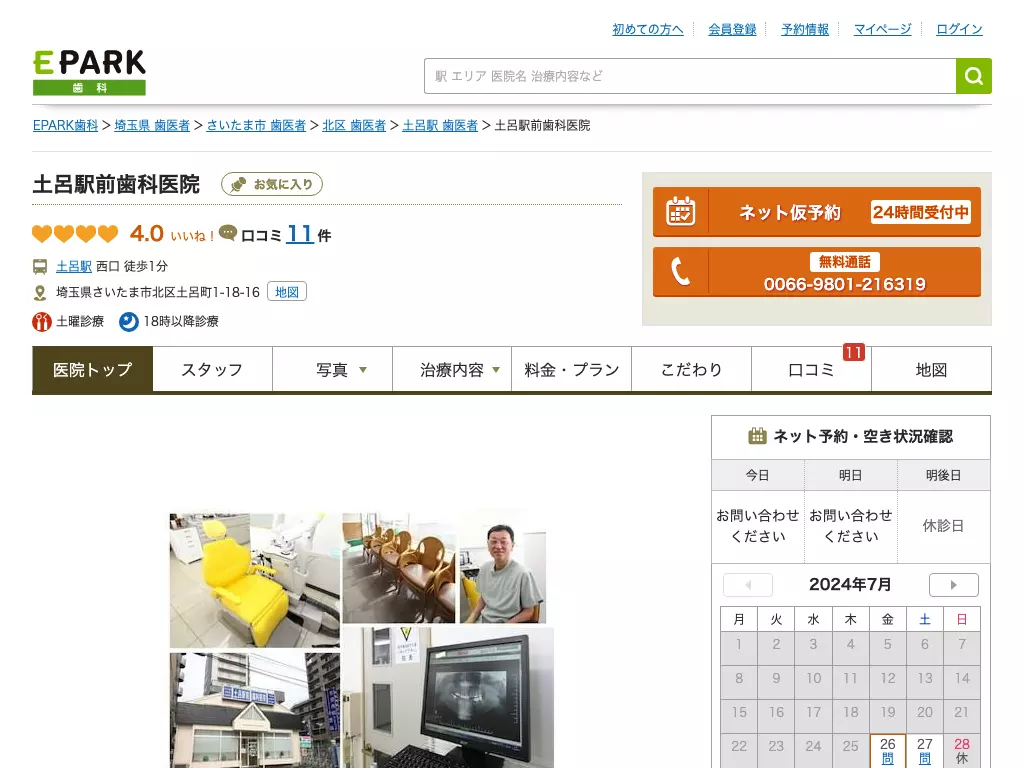Add clinic to お気に入り favorites
This screenshot has width=1024, height=768.
[x=272, y=184]
